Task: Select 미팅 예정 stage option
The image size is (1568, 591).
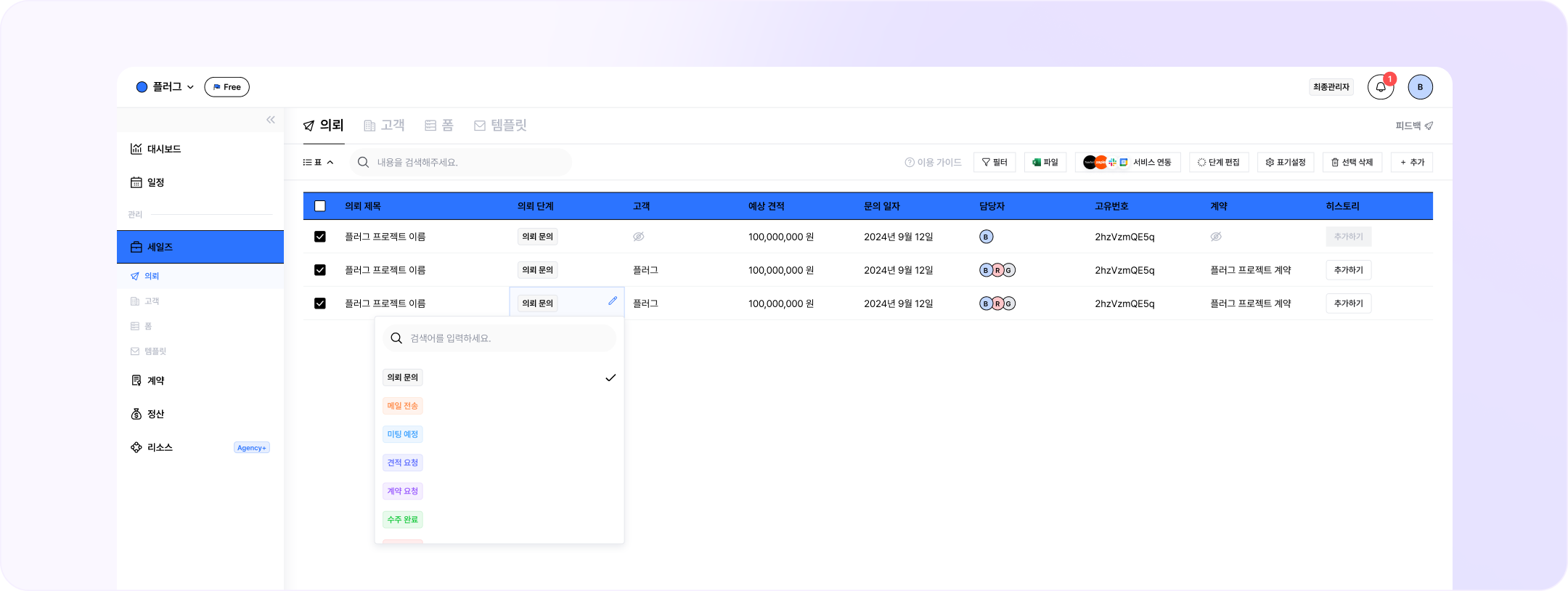Action: (402, 434)
